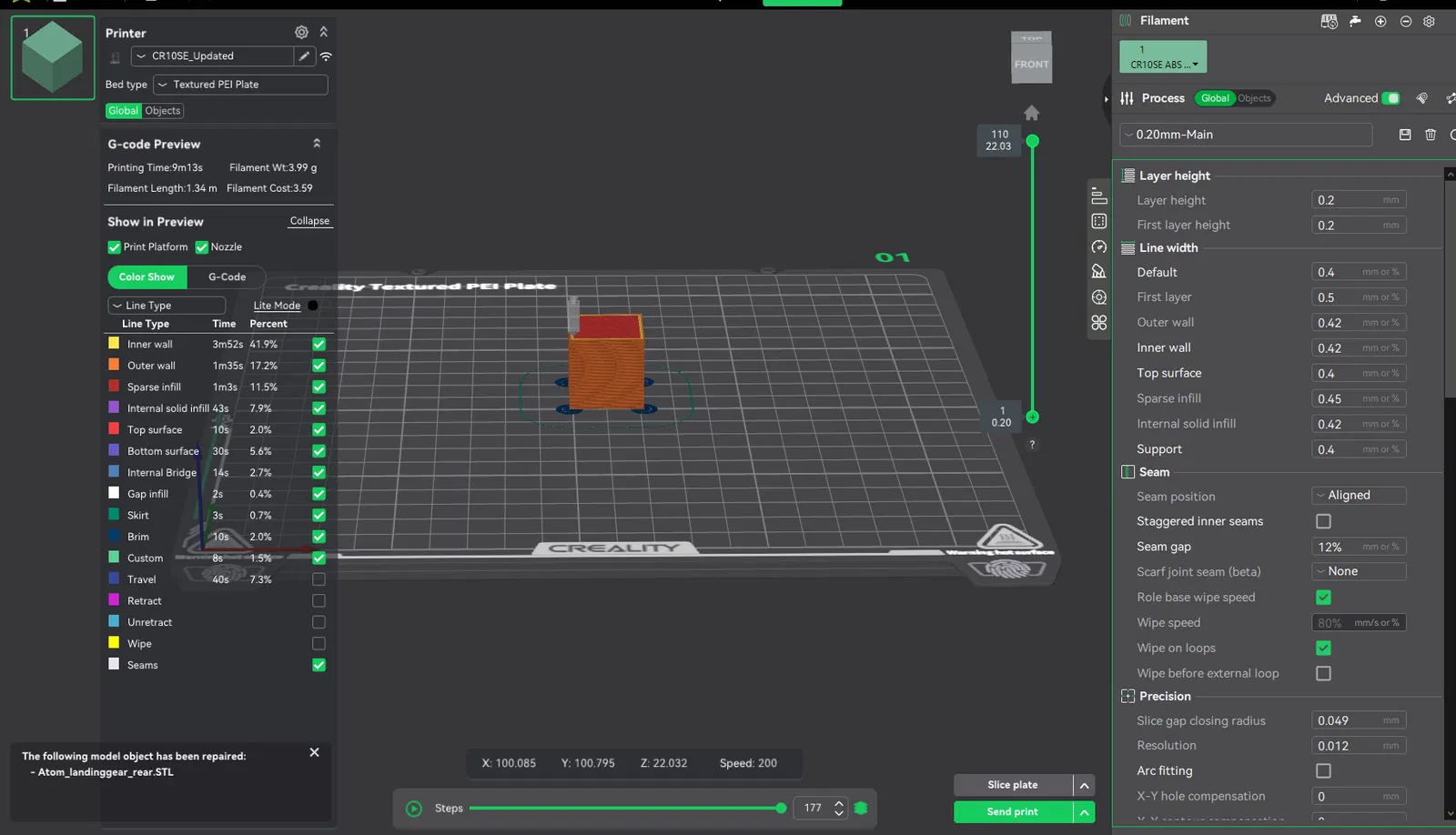Screen dimensions: 1456x835
Task: Add a filament with plus icon
Action: (1380, 21)
